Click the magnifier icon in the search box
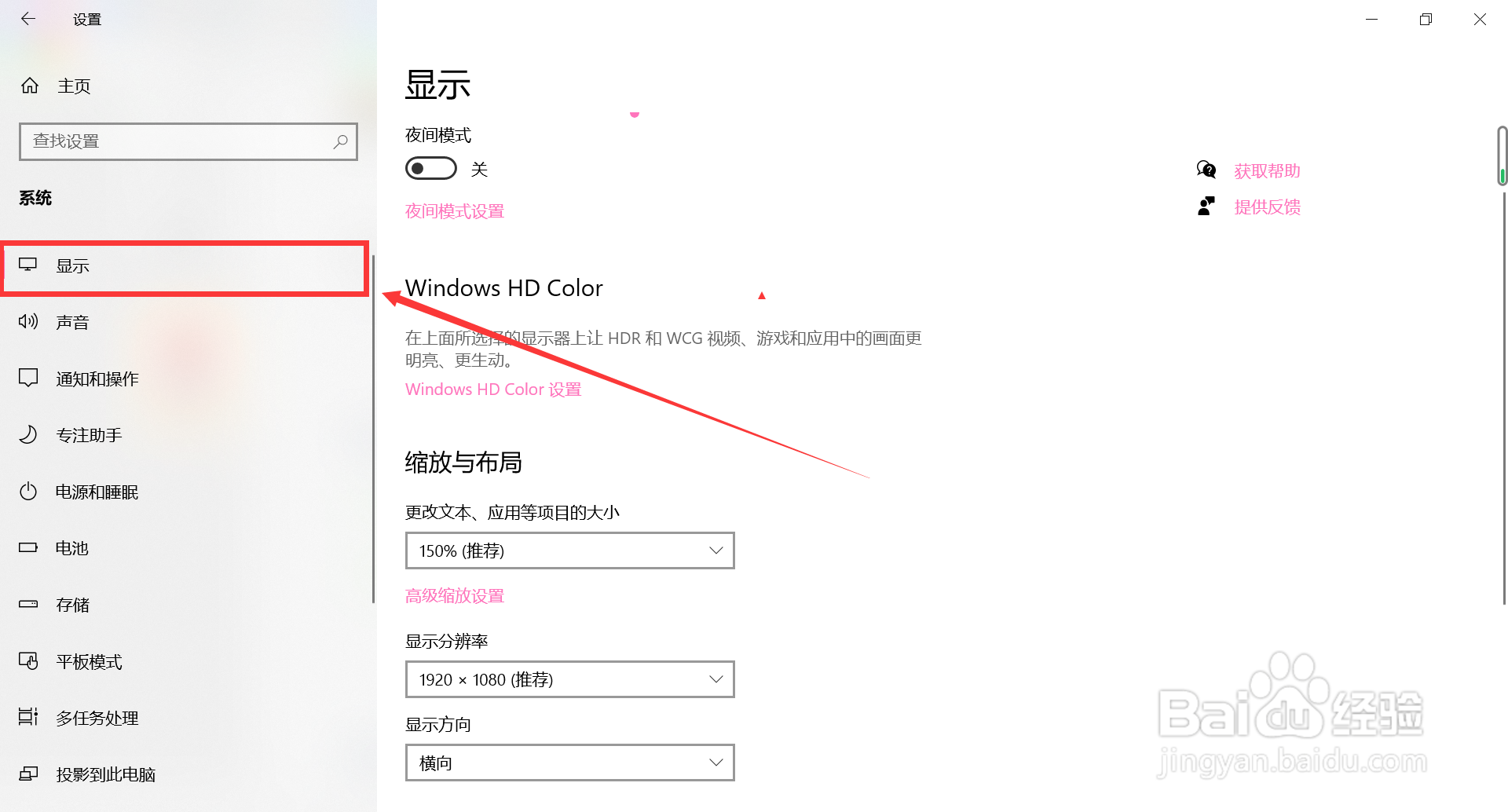 (340, 141)
